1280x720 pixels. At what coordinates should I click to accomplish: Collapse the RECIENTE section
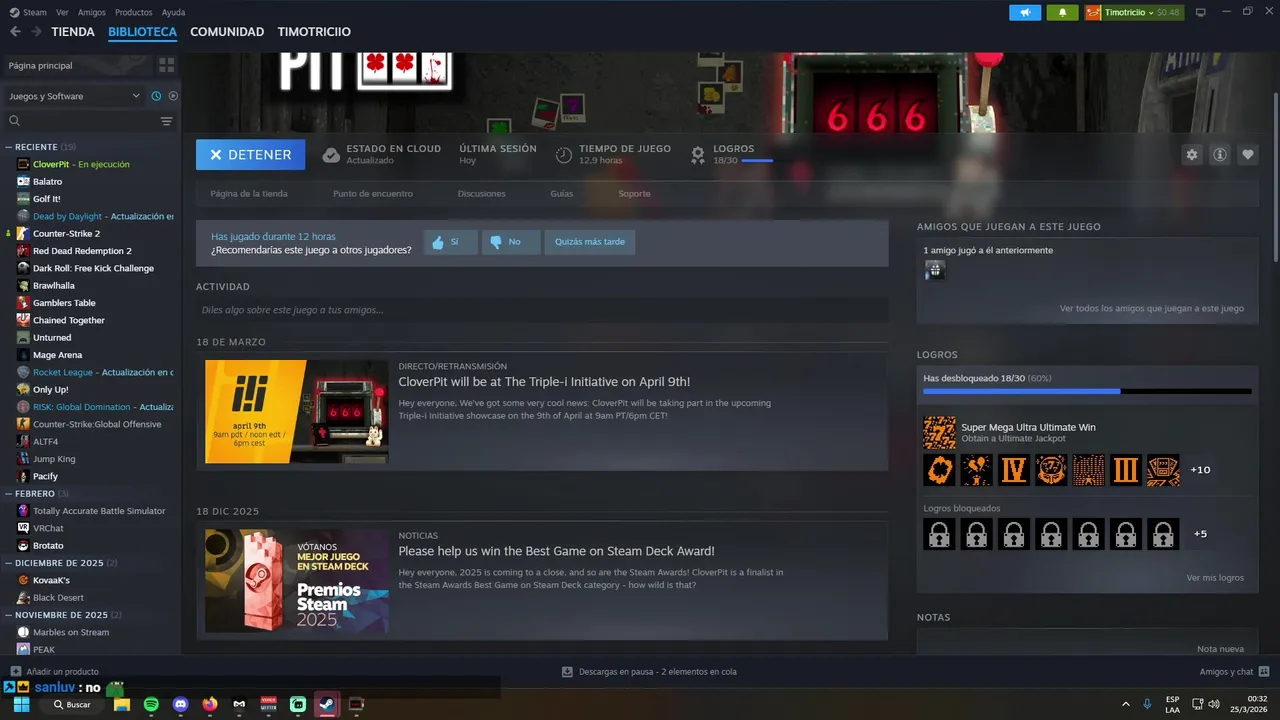8,147
